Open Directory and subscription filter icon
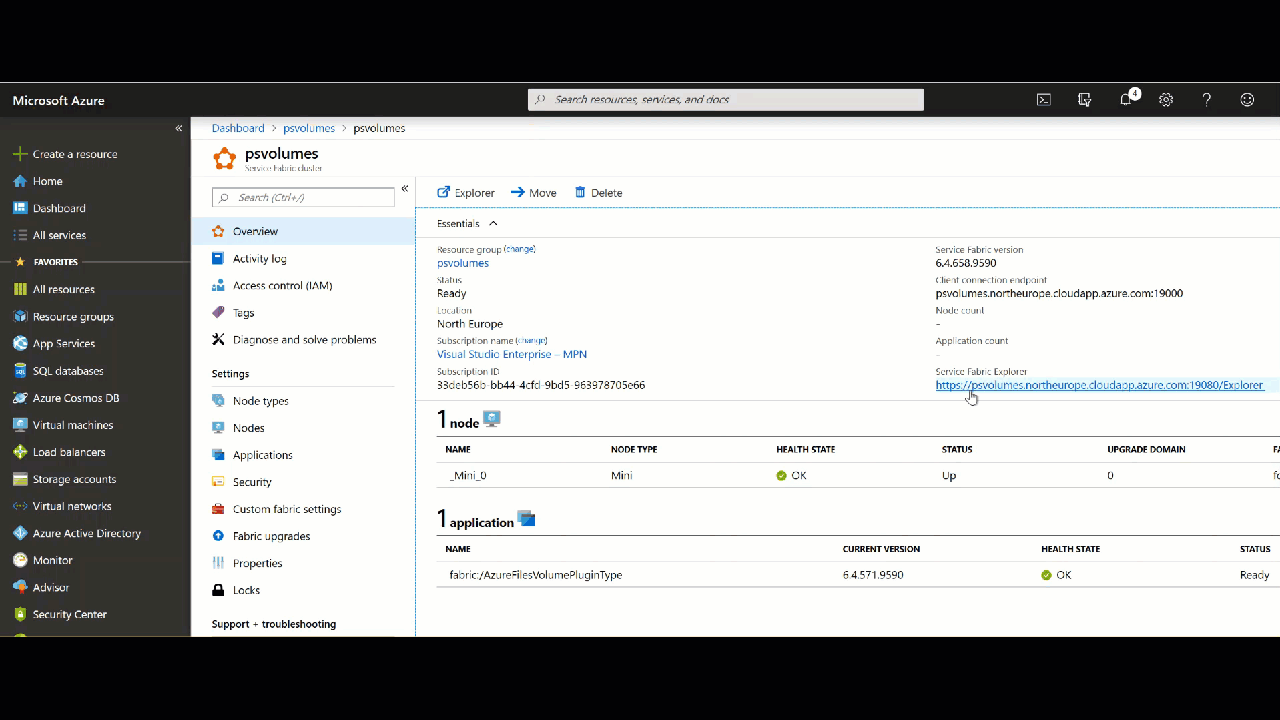1280x720 pixels. 1084,100
